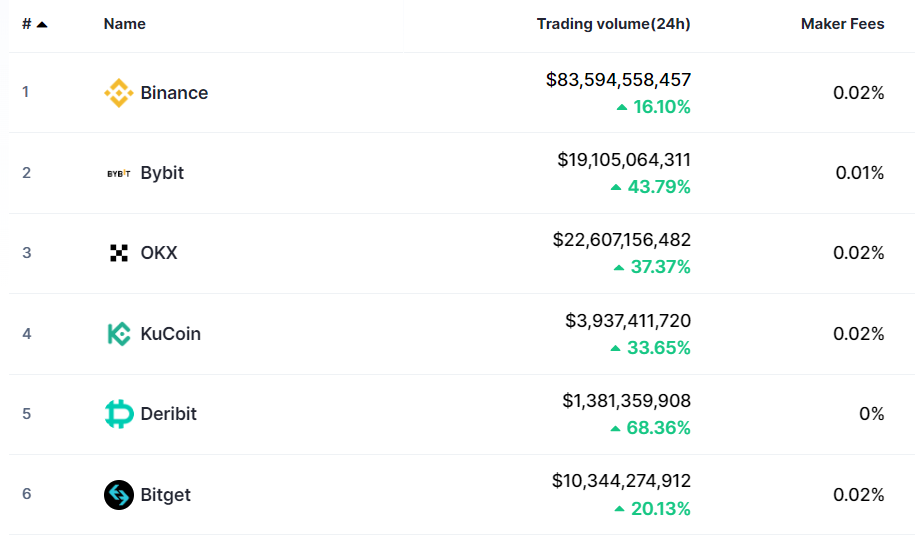Select Deribit volume $1,381,359,908
Image resolution: width=915 pixels, height=535 pixels.
point(626,400)
